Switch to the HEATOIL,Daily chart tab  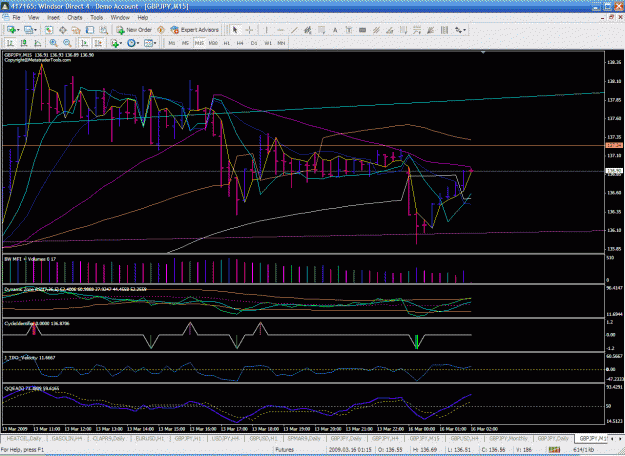point(24,438)
